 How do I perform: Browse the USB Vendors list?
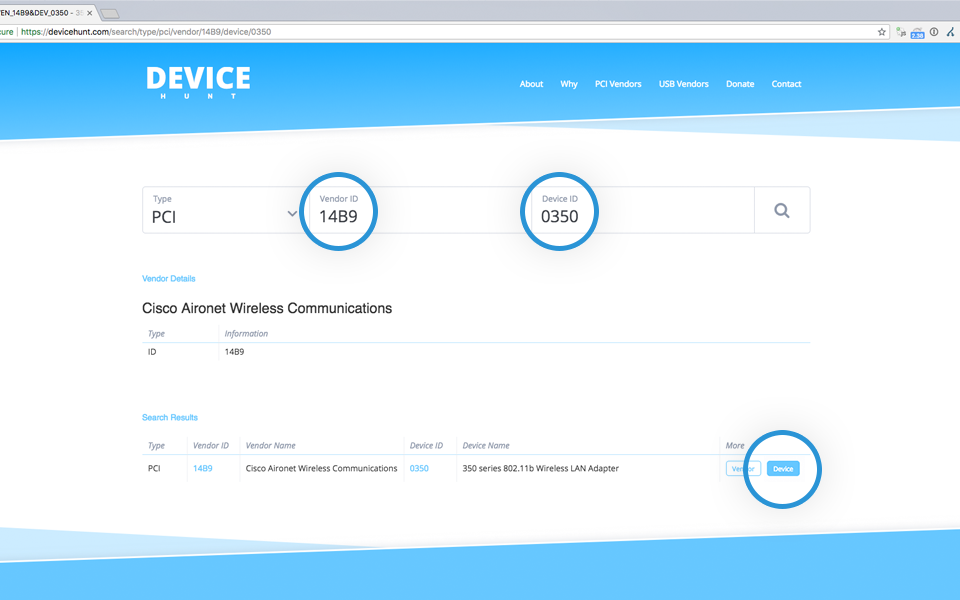coord(684,84)
